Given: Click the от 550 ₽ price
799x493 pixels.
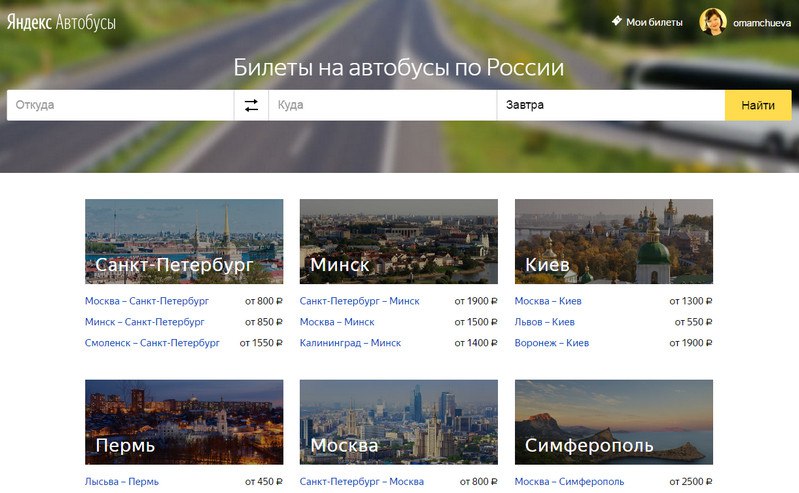Looking at the screenshot, I should point(694,322).
